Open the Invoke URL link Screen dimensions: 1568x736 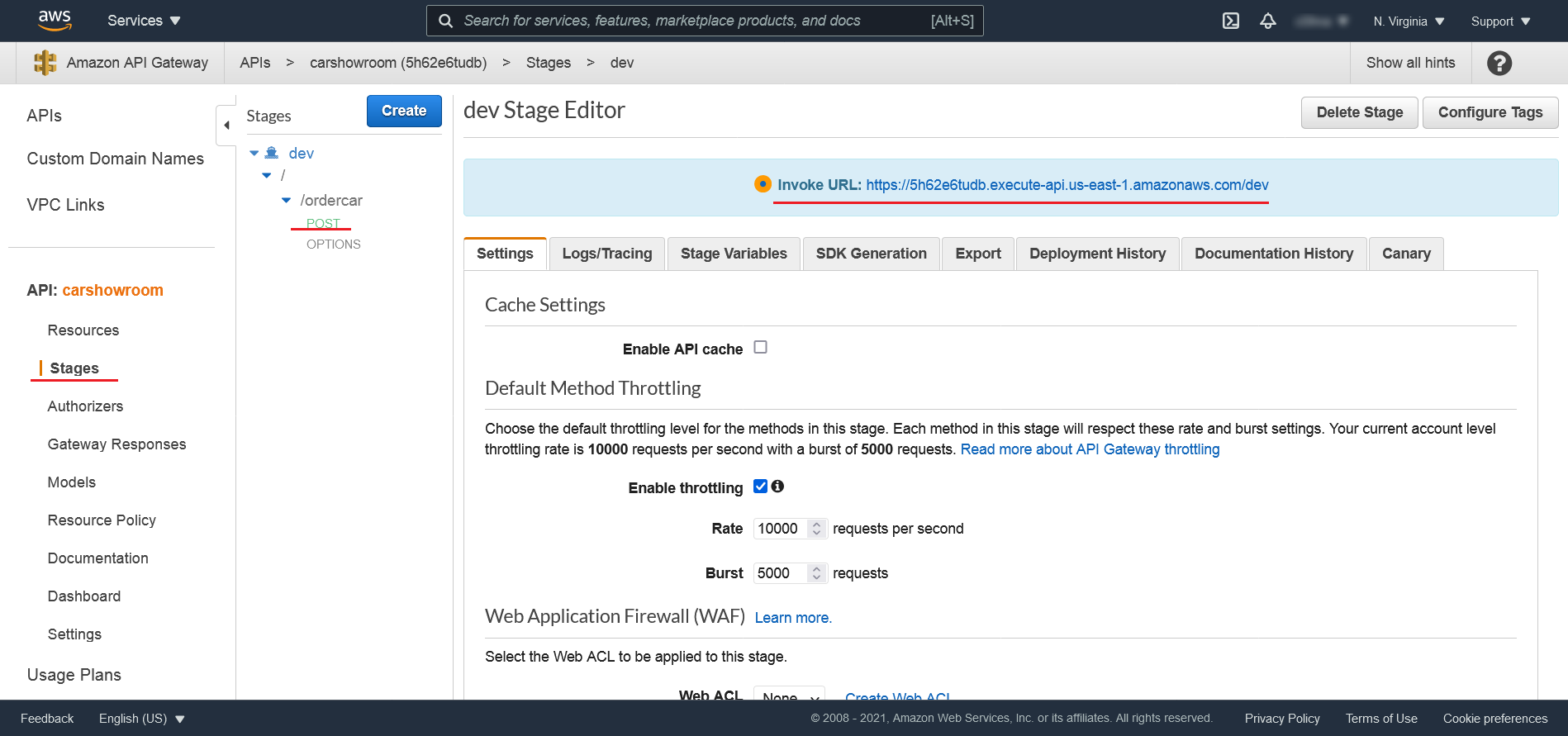(x=1067, y=185)
